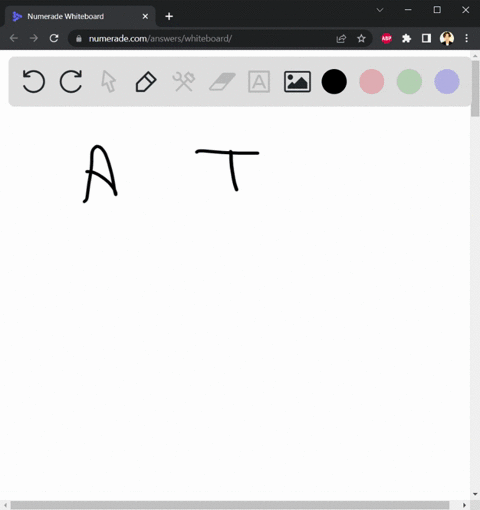
Task: Close the Numerade Whiteboard tab
Action: click(145, 16)
